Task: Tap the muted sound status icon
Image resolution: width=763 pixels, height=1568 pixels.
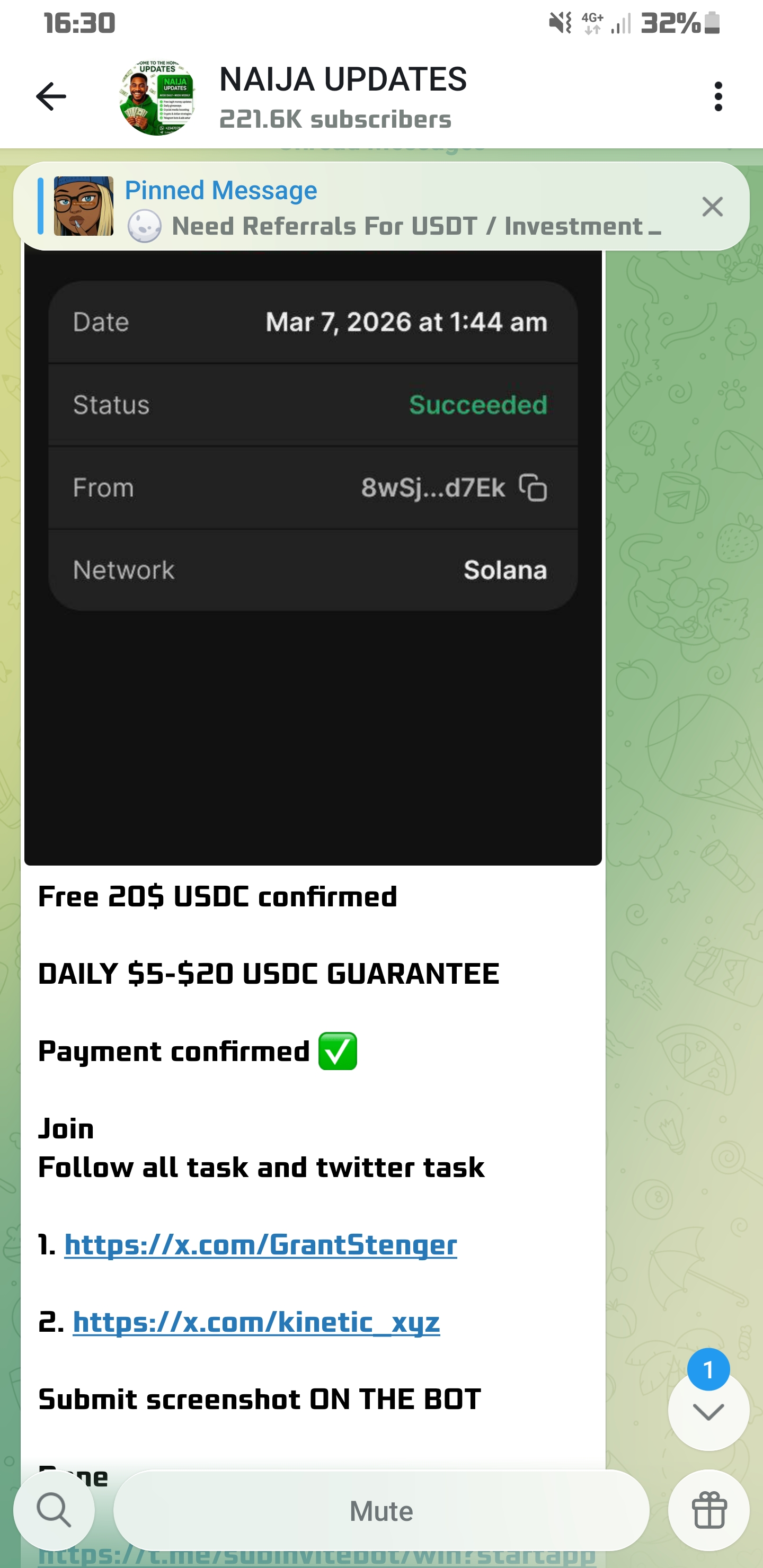Action: pos(560,23)
